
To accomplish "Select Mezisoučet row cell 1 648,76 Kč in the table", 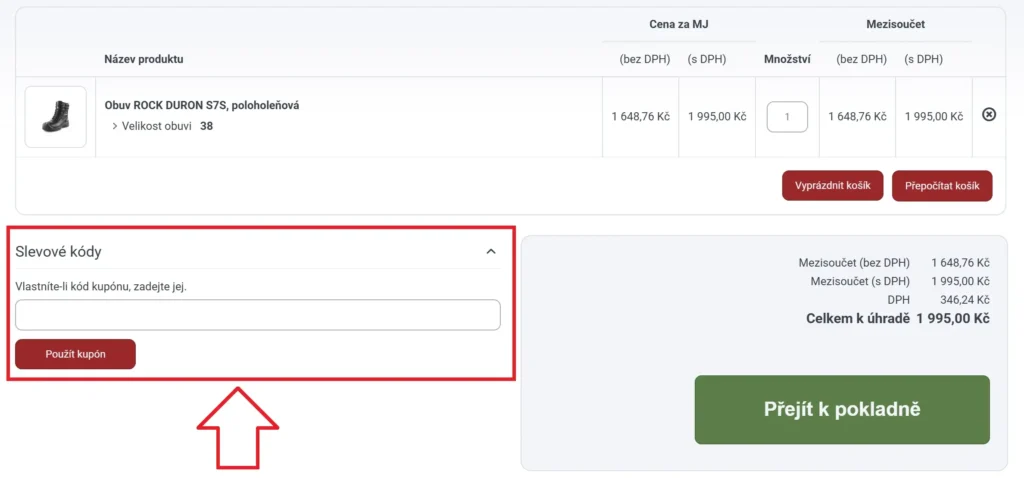I will pyautogui.click(x=857, y=117).
